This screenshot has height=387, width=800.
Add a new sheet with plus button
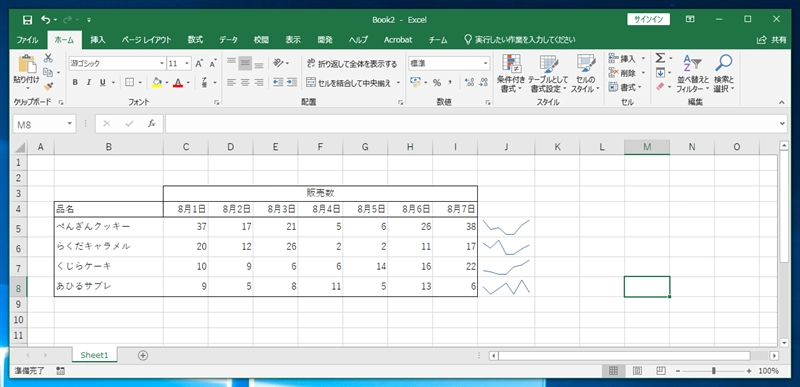[143, 355]
